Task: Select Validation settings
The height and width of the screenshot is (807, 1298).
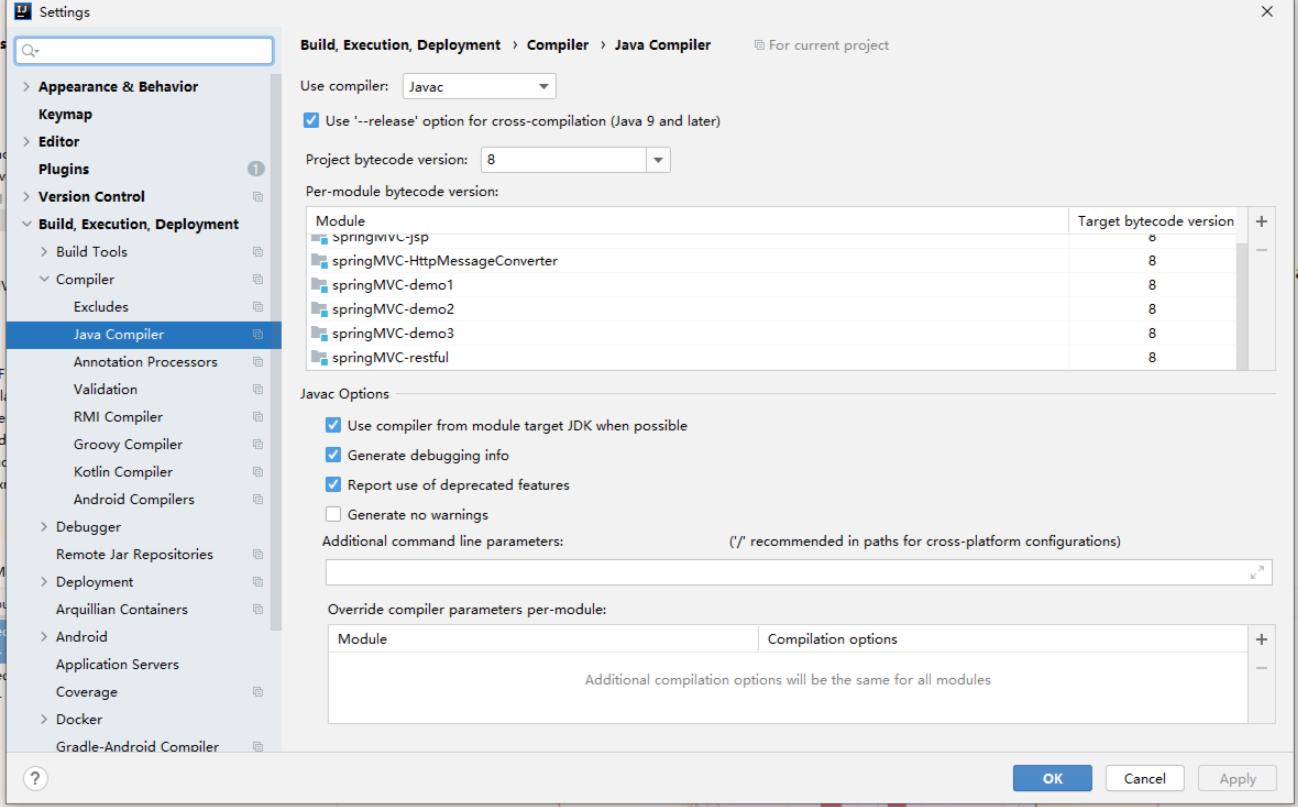Action: 105,389
